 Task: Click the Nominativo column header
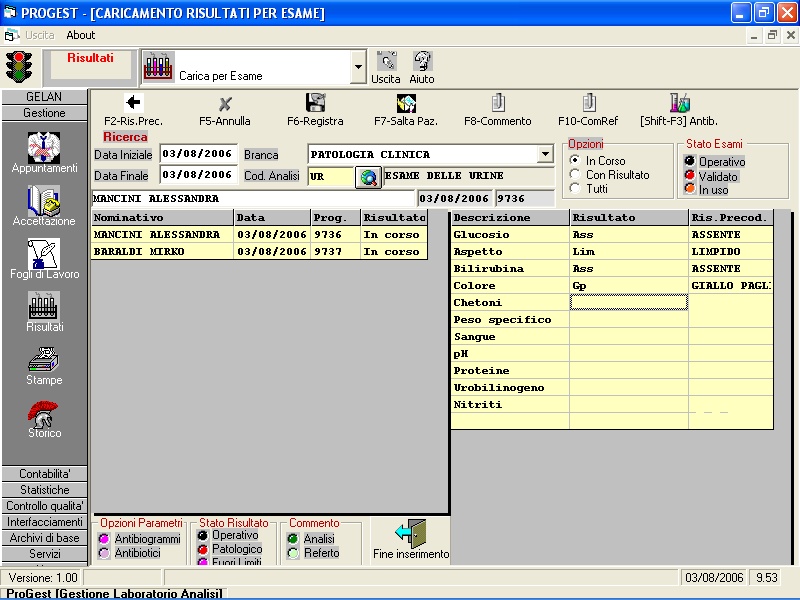162,217
